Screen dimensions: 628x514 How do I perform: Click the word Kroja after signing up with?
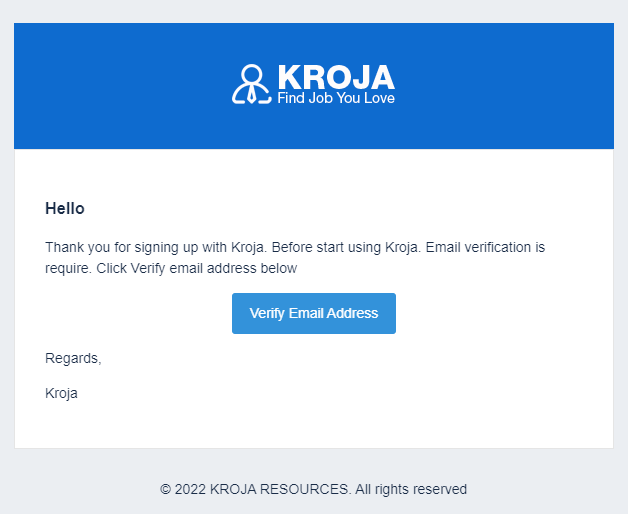249,248
